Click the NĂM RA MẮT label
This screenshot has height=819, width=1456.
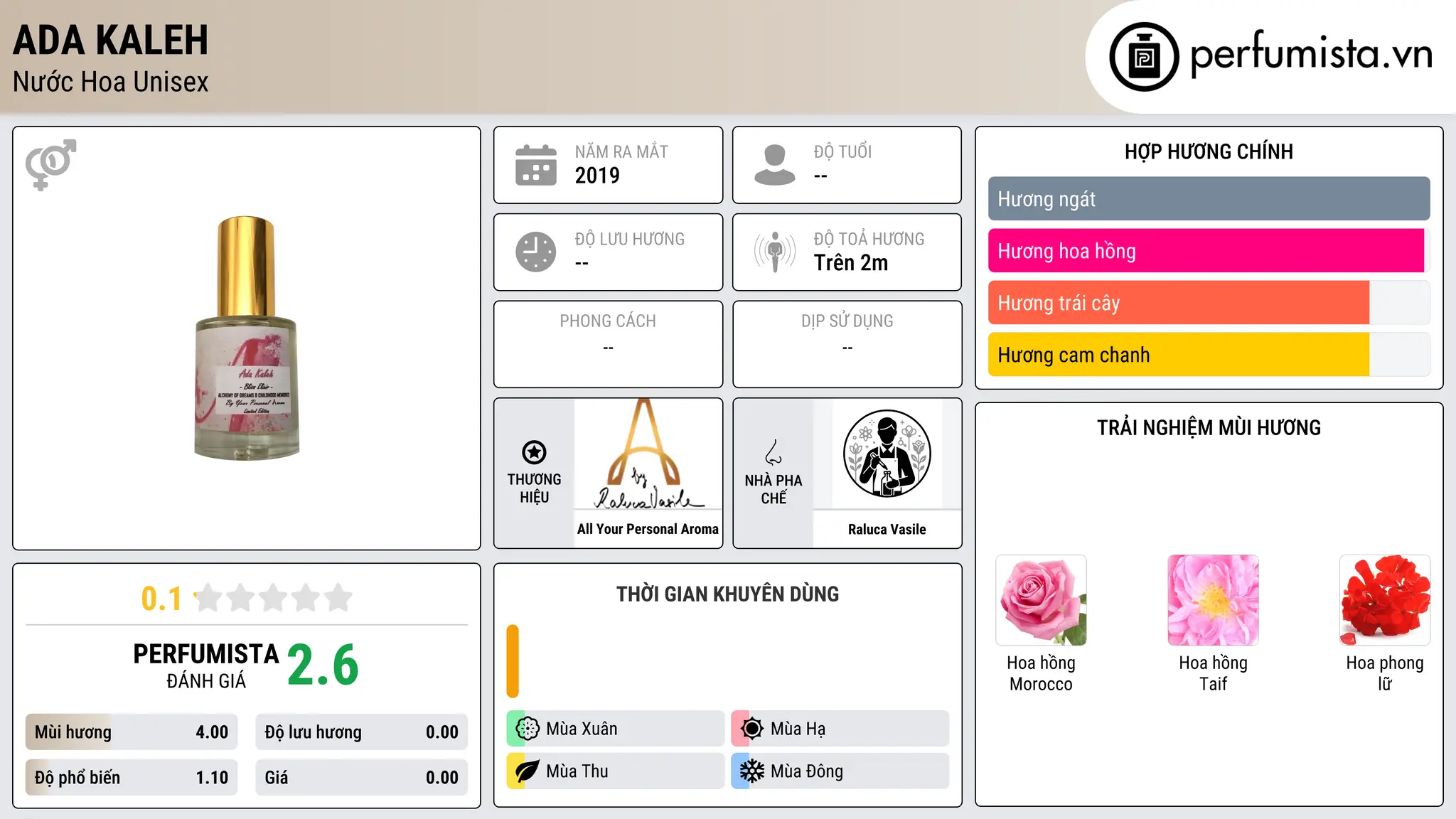(621, 151)
